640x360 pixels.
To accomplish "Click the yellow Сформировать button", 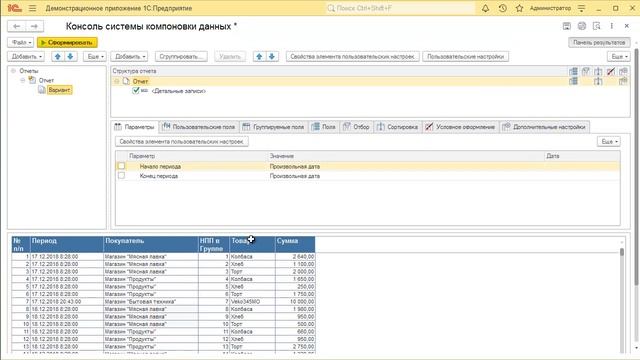I will click(x=67, y=42).
